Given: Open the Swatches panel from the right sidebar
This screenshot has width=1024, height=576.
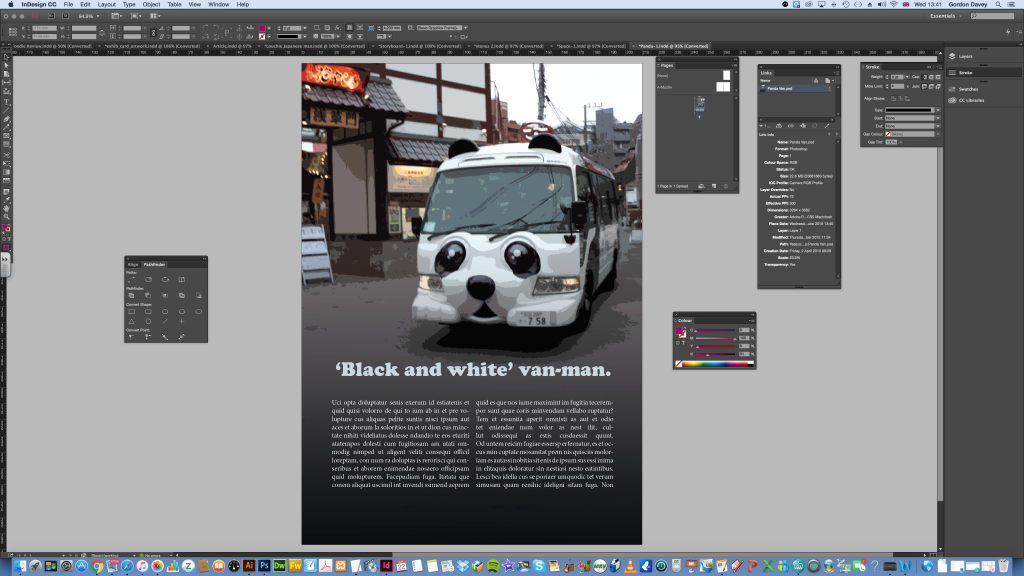Looking at the screenshot, I should (x=966, y=89).
